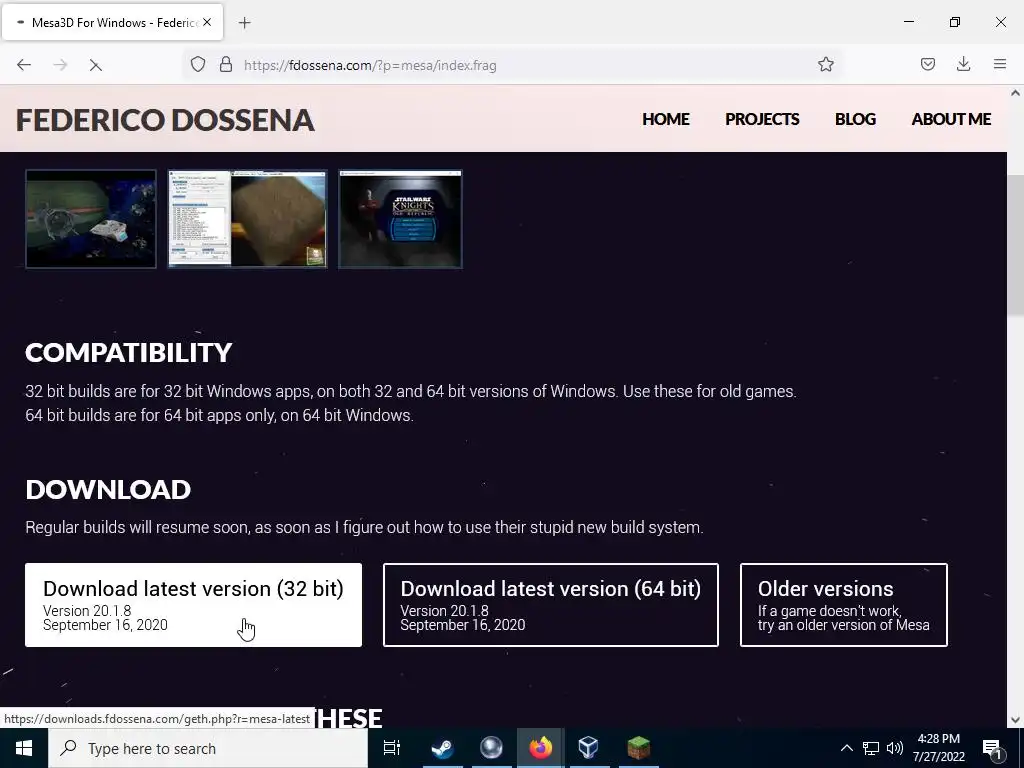The width and height of the screenshot is (1024, 768).
Task: Open the spaceship game screenshot thumbnail
Action: pos(91,219)
